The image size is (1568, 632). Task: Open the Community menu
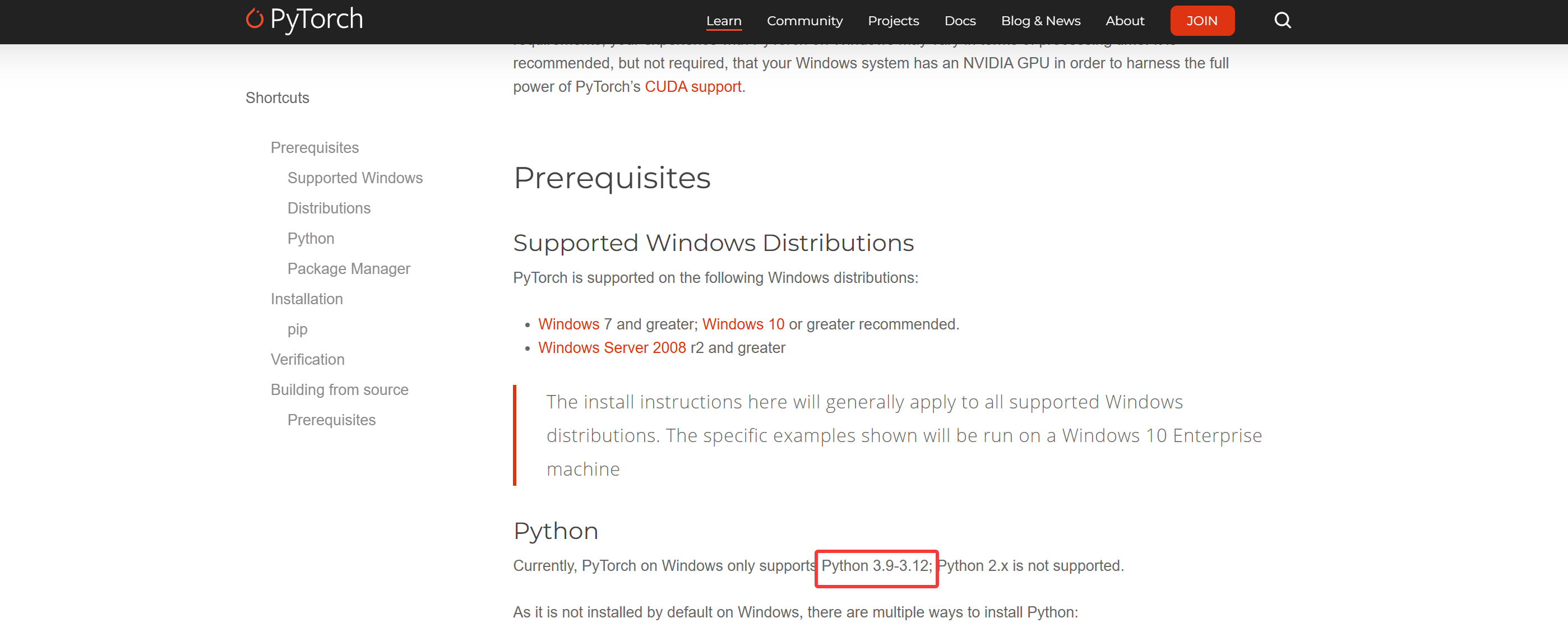tap(804, 21)
